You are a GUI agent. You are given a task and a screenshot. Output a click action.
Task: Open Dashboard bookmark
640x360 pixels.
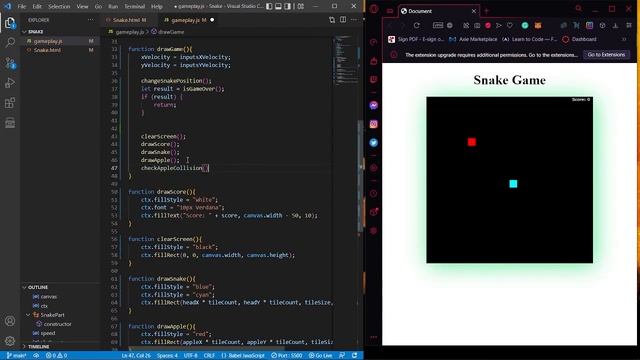[580, 39]
